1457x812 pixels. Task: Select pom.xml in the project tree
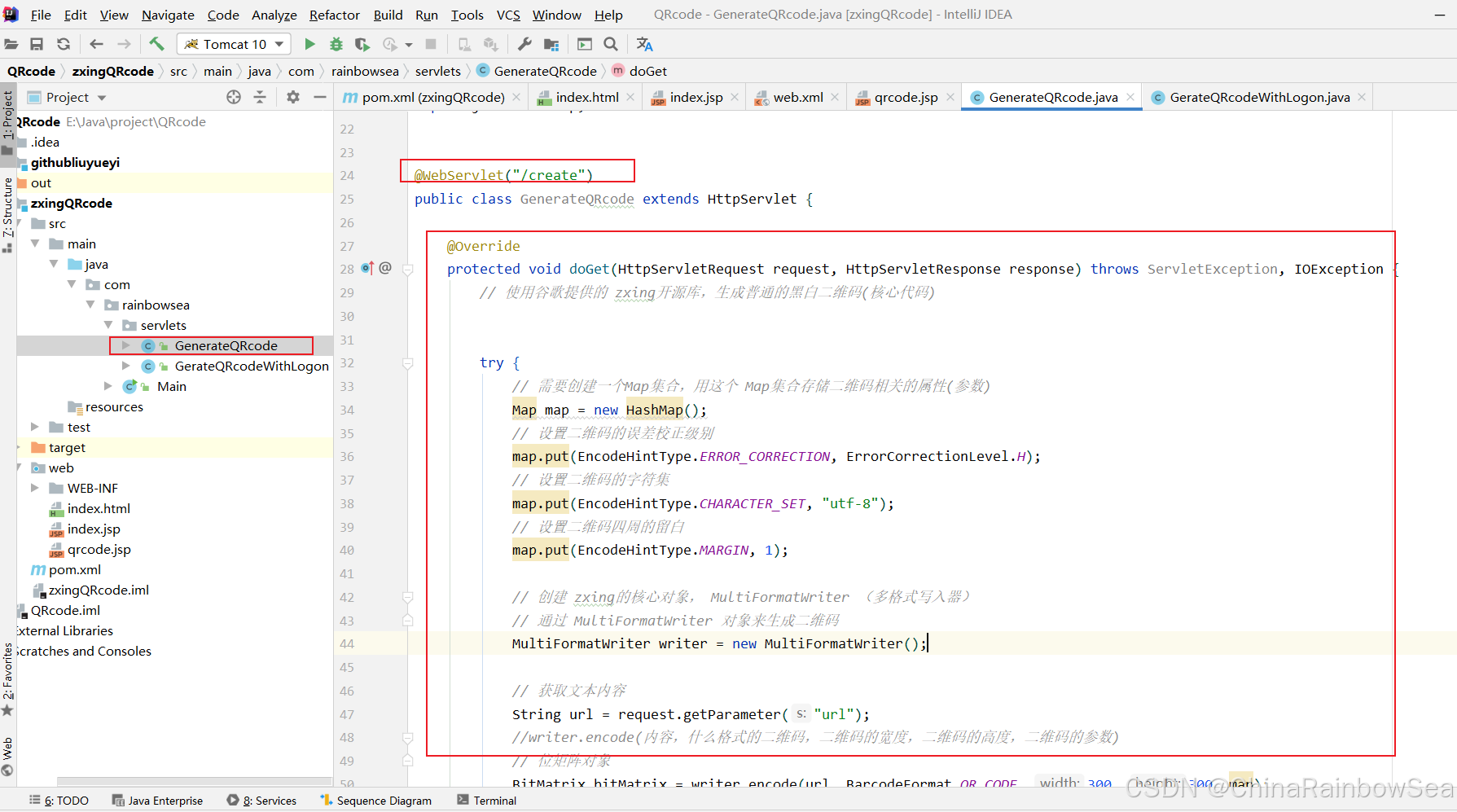coord(74,569)
